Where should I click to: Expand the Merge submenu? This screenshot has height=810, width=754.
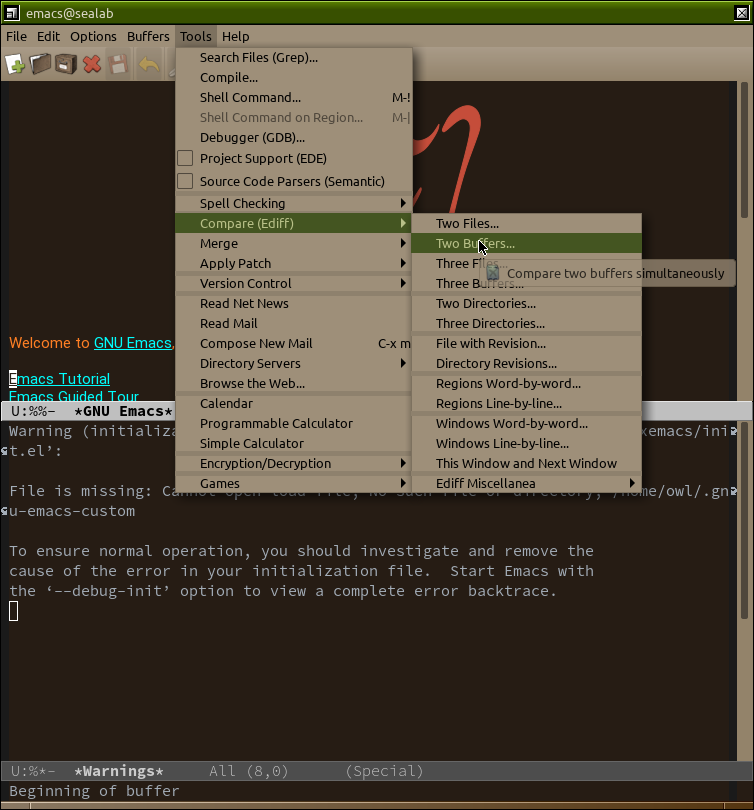tap(293, 243)
